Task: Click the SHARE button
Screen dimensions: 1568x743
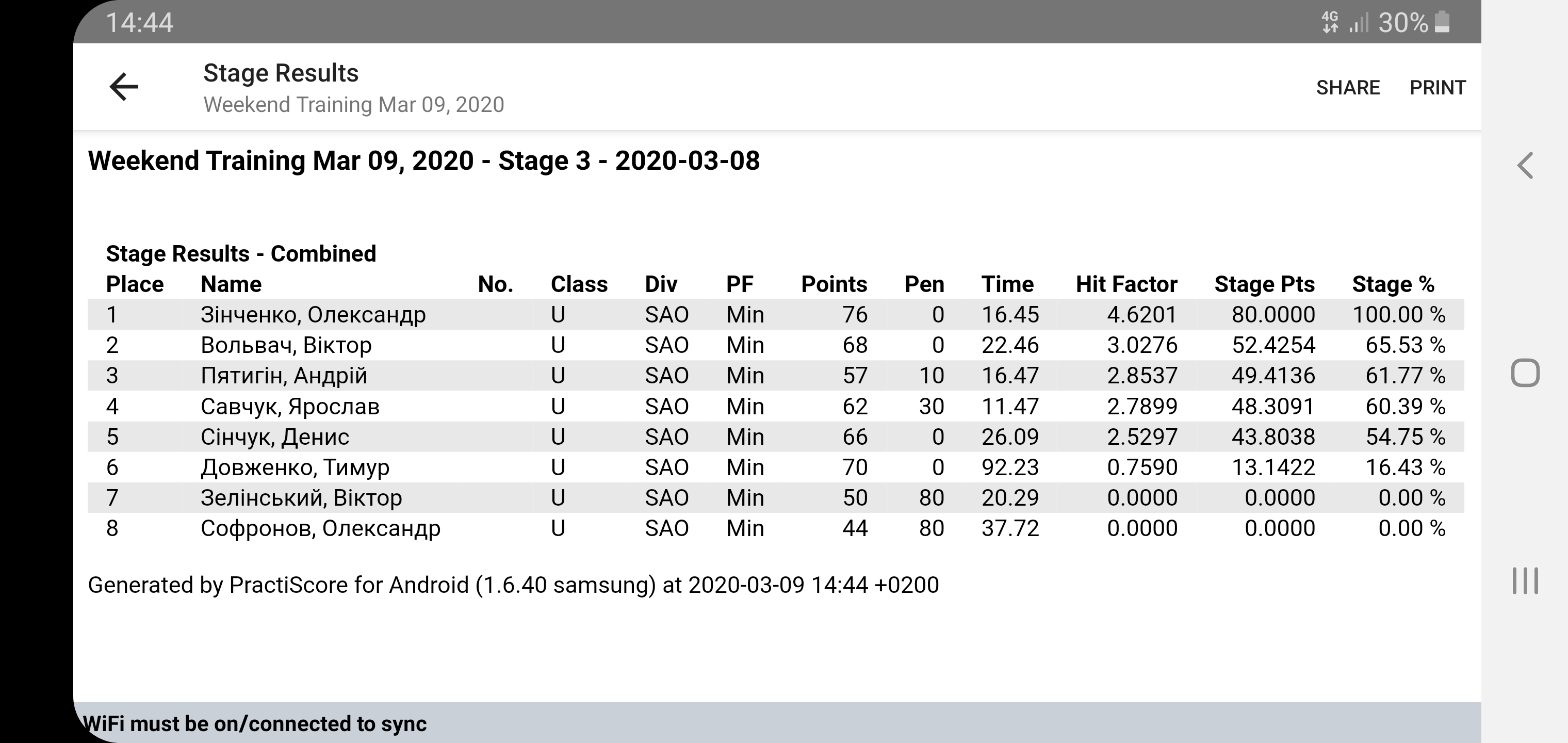Action: (x=1348, y=88)
